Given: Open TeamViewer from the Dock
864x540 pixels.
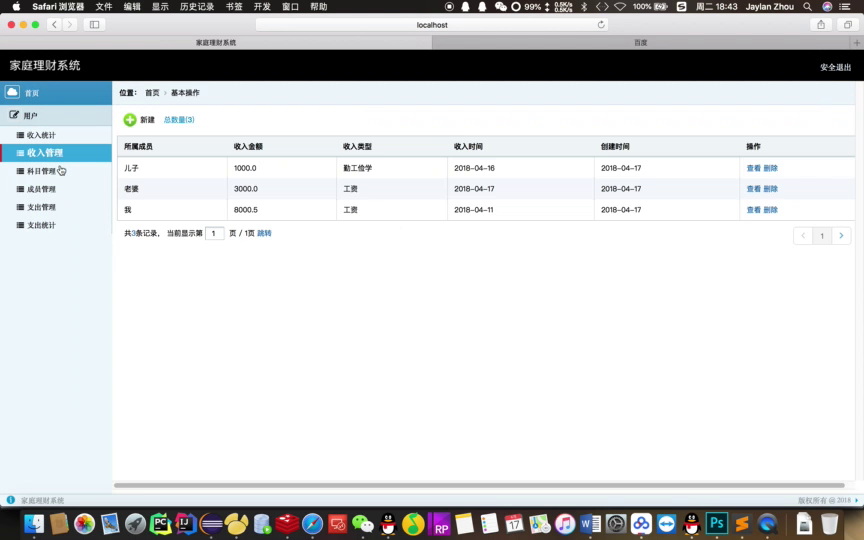Looking at the screenshot, I should coord(666,523).
